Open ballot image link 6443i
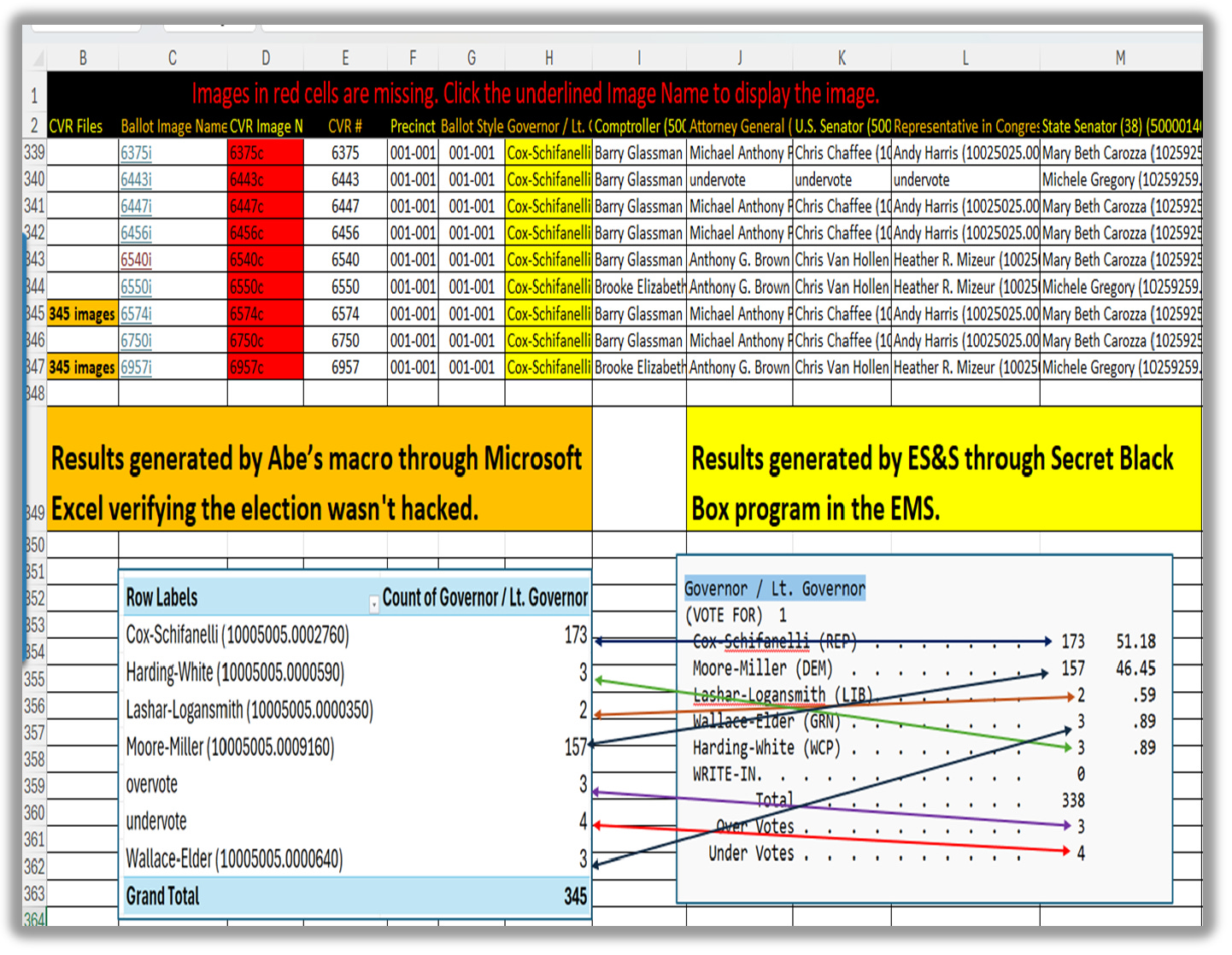Screen dimensions: 1232x955 (136, 179)
